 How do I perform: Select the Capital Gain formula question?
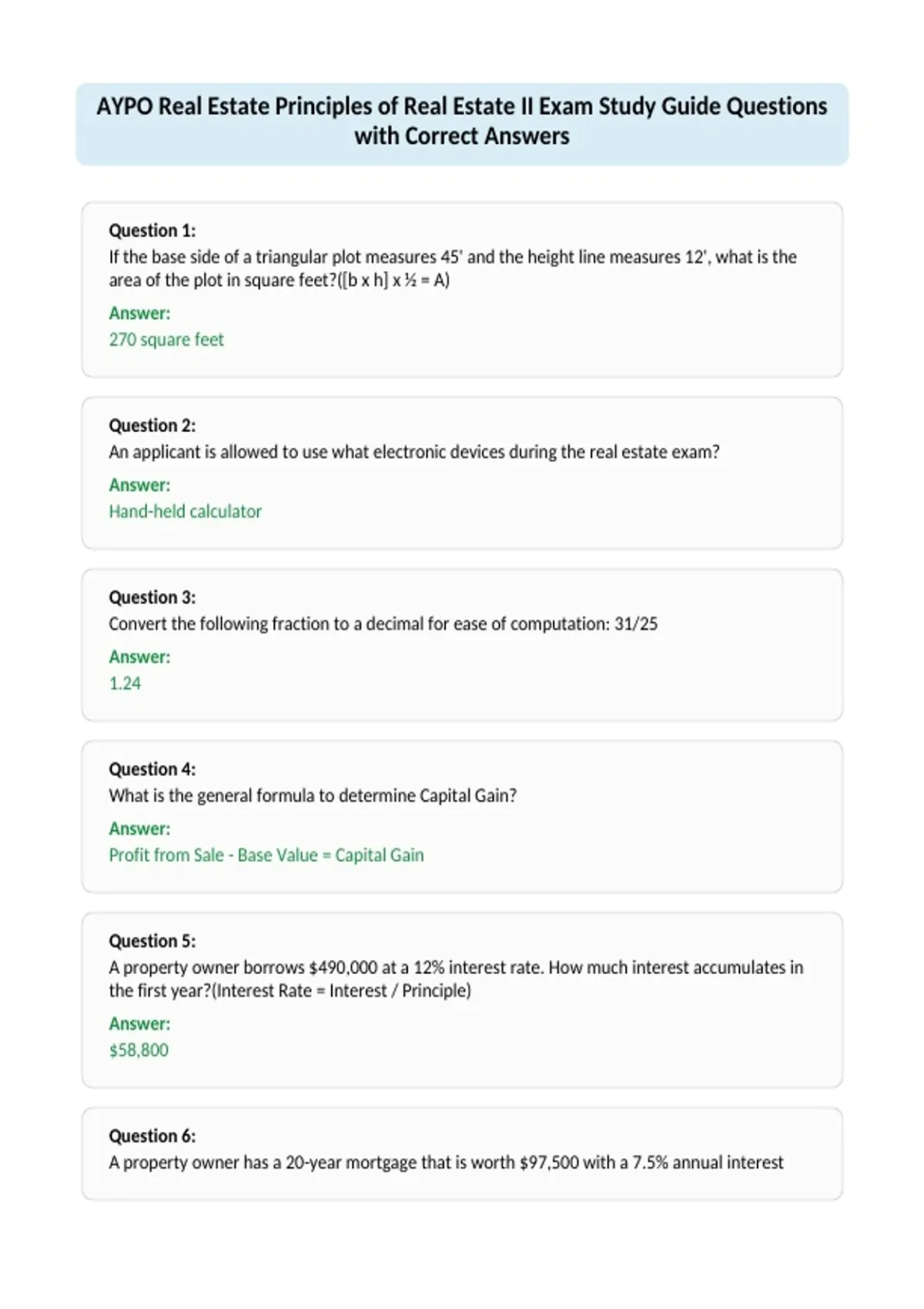313,795
